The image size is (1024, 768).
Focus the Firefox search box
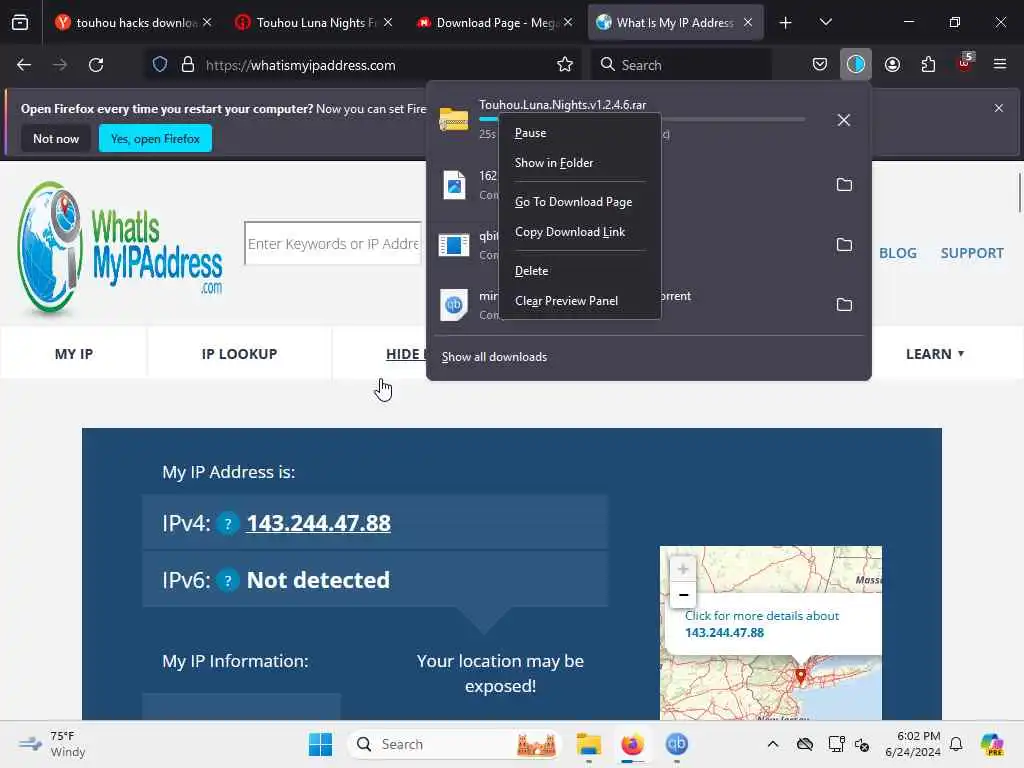point(681,65)
